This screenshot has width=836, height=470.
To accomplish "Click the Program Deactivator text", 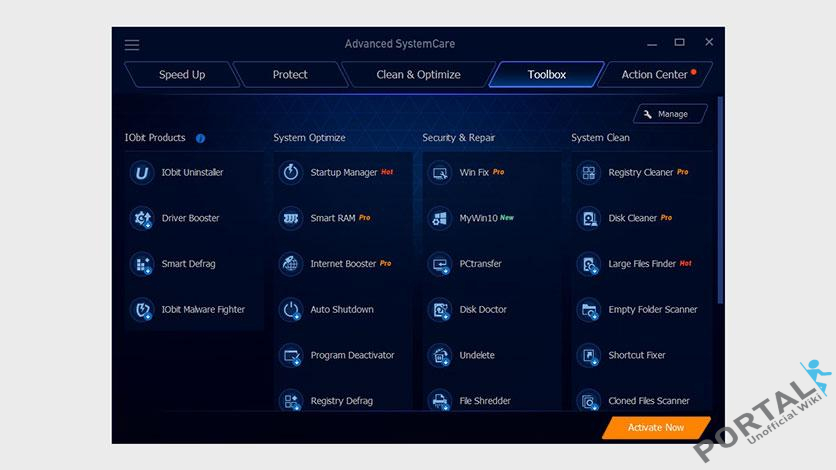I will coord(352,355).
